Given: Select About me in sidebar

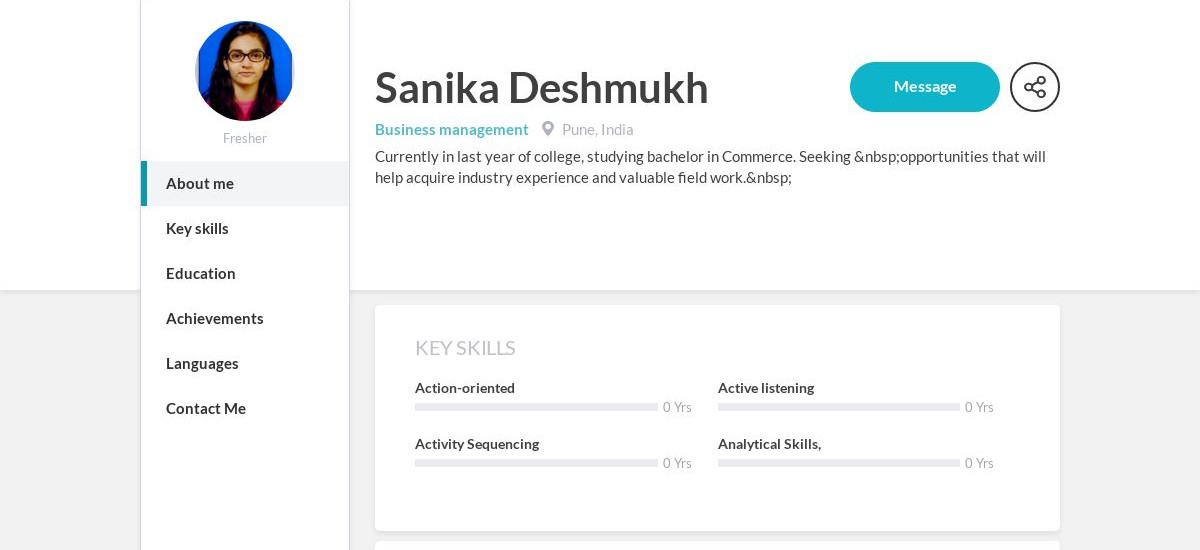Looking at the screenshot, I should 245,183.
